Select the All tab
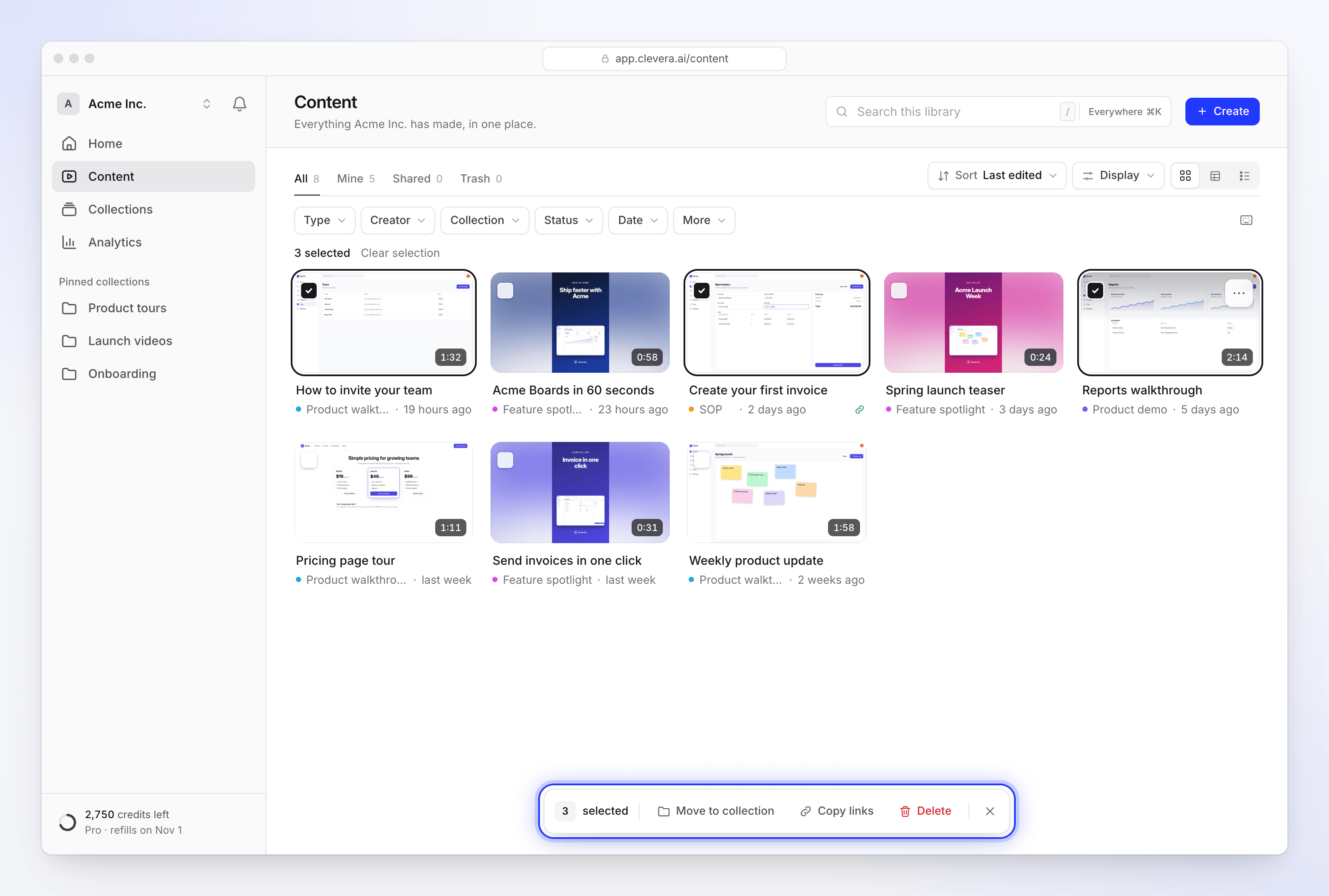This screenshot has height=896, width=1329. click(307, 179)
